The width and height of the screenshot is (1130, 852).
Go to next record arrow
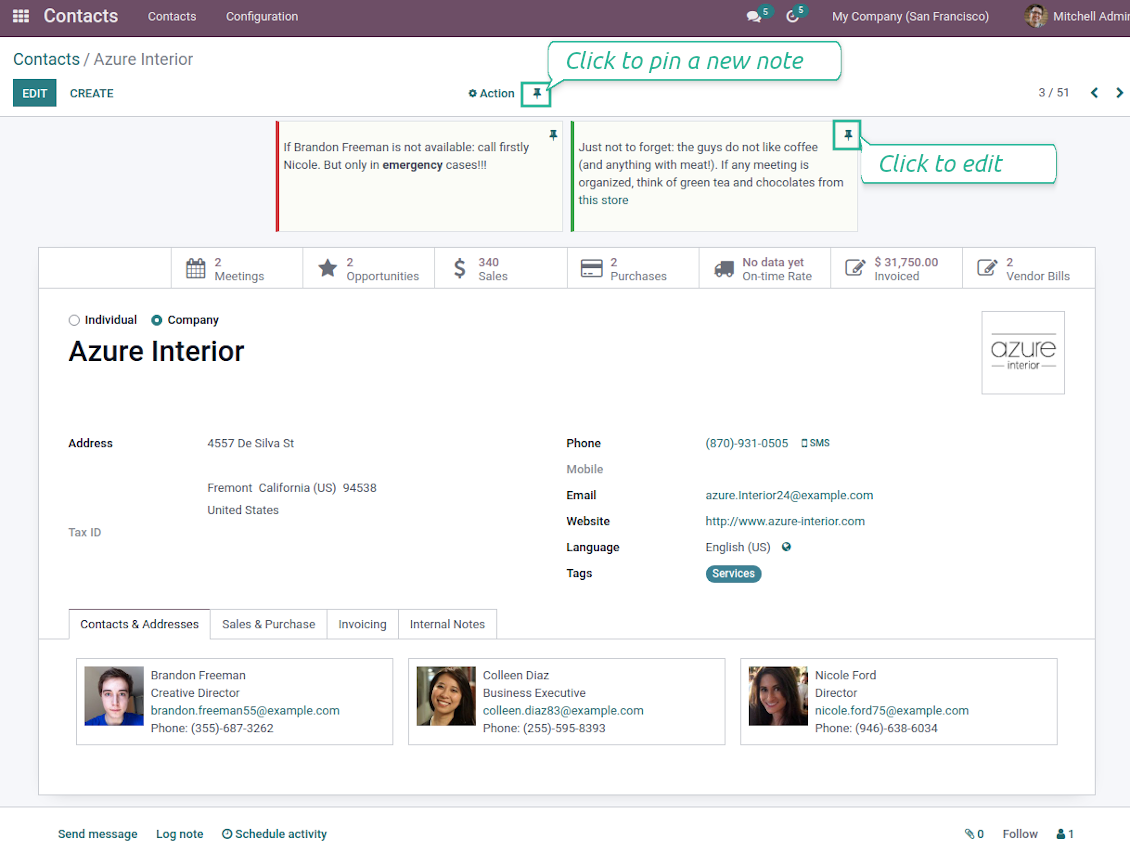click(1119, 93)
